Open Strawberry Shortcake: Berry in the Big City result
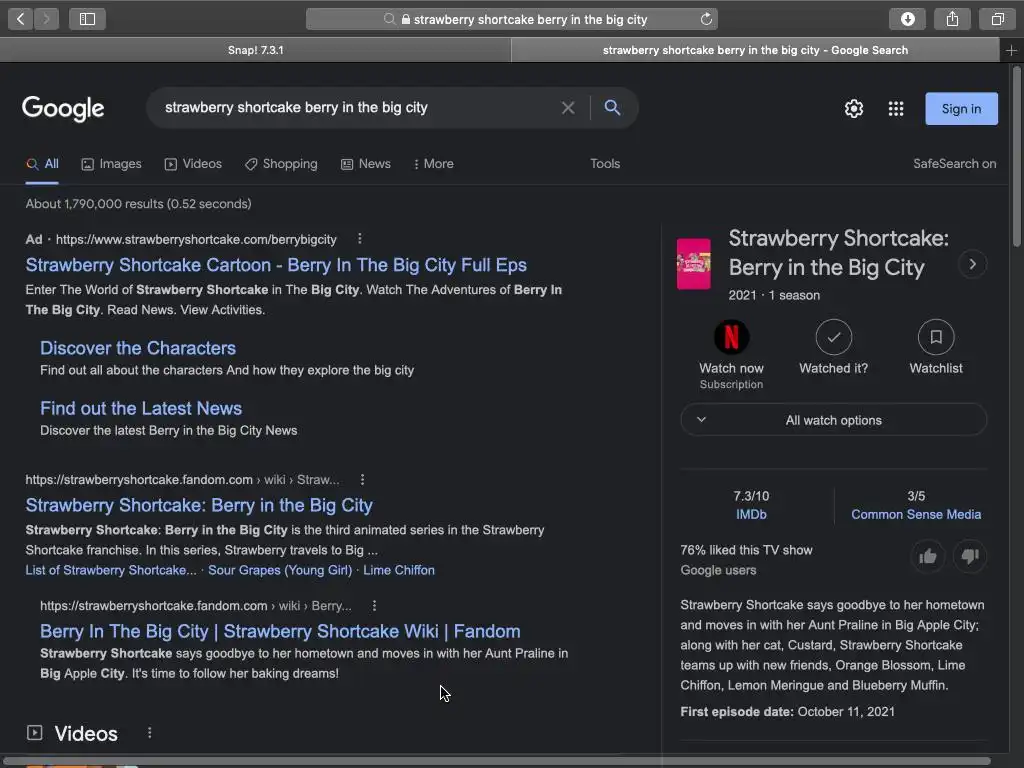Screen dimensions: 1024x768 [199, 505]
